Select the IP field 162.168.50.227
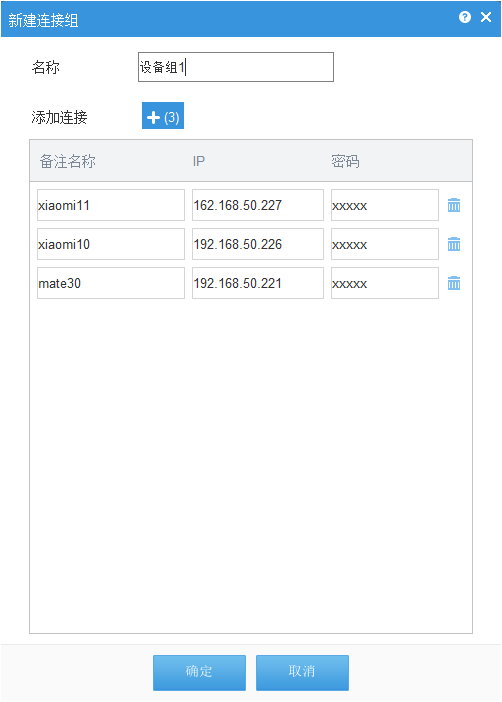The image size is (502, 702). tap(258, 205)
